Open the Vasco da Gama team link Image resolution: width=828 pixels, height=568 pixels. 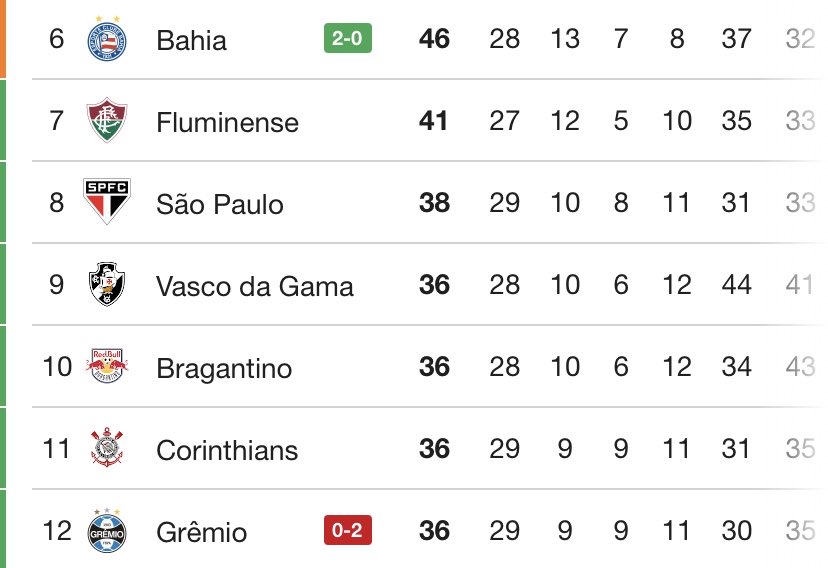[x=254, y=286]
